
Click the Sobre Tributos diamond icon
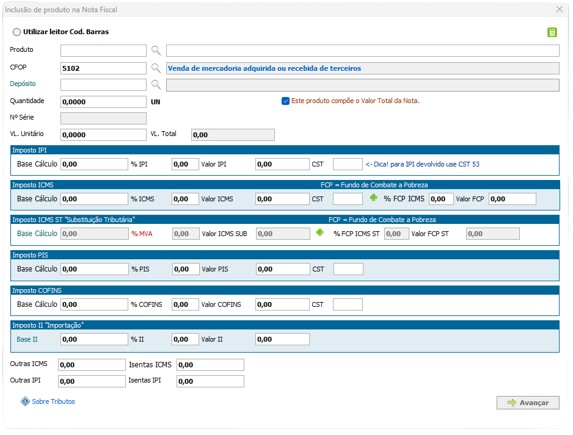[x=25, y=401]
